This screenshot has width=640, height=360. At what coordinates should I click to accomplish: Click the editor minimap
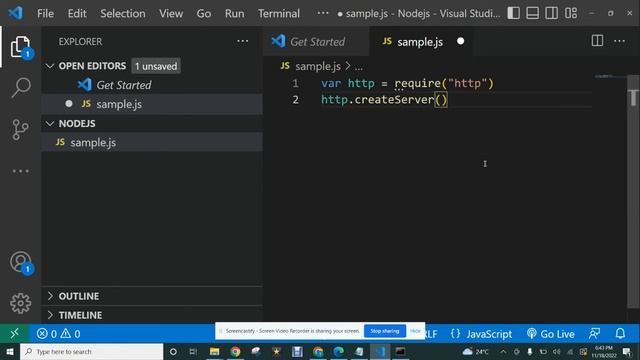tap(609, 76)
